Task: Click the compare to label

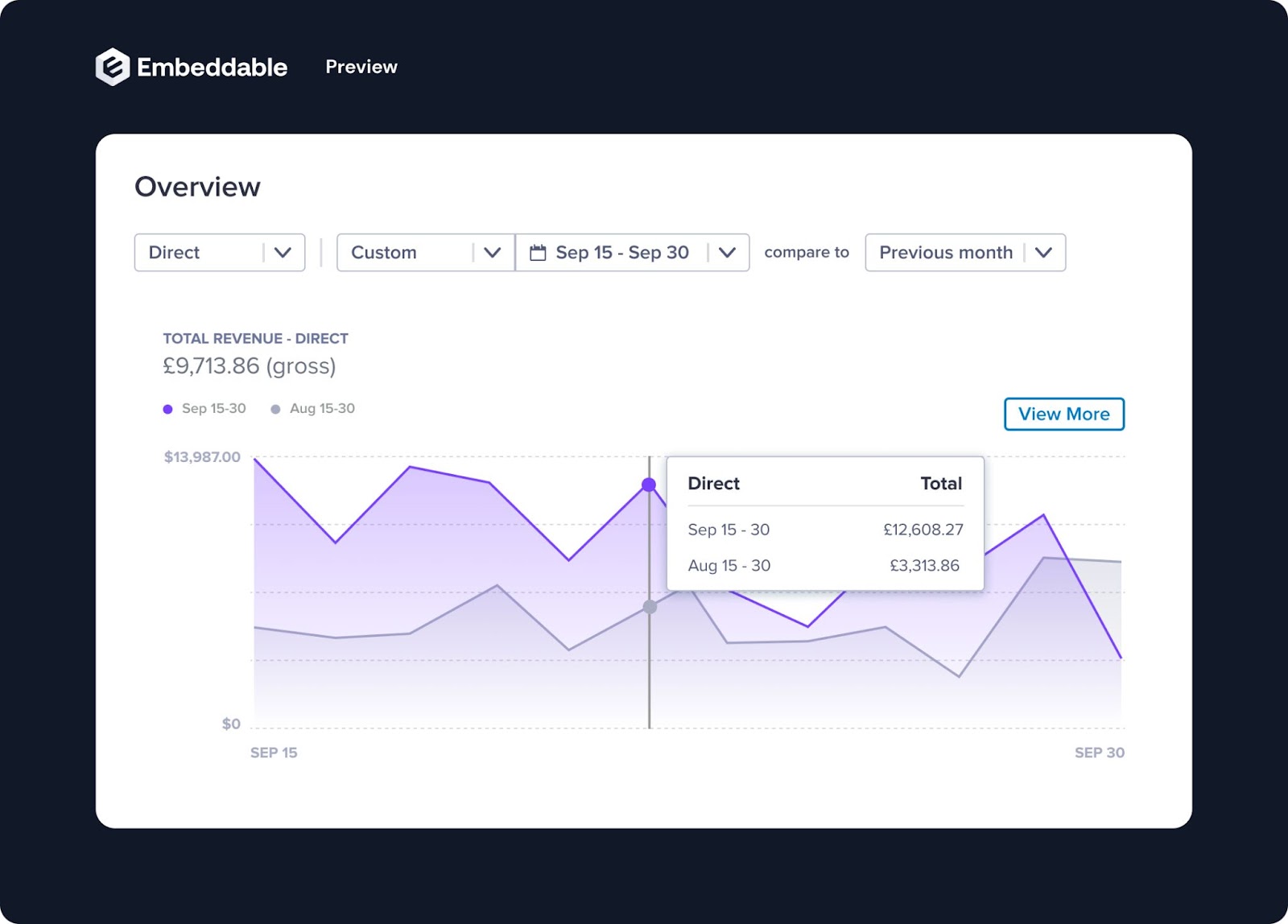Action: [807, 253]
